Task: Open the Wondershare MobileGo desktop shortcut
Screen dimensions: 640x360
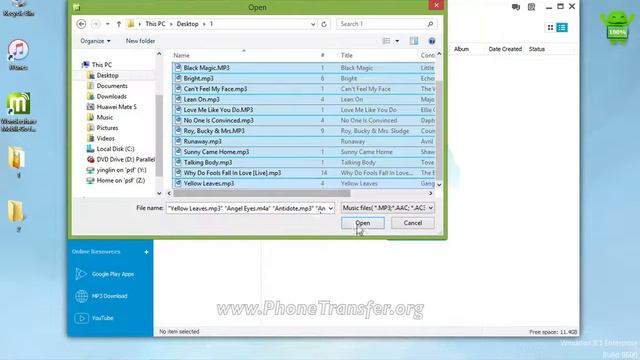Action: point(18,112)
